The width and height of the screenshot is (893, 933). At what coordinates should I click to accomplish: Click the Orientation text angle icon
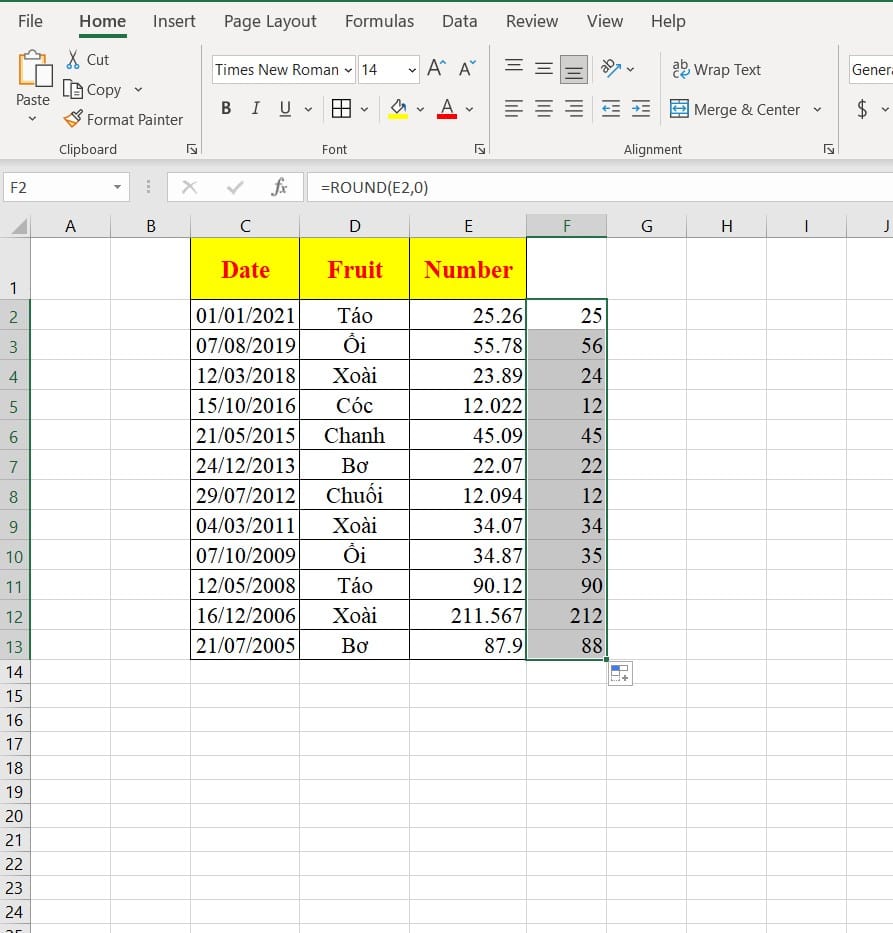611,68
